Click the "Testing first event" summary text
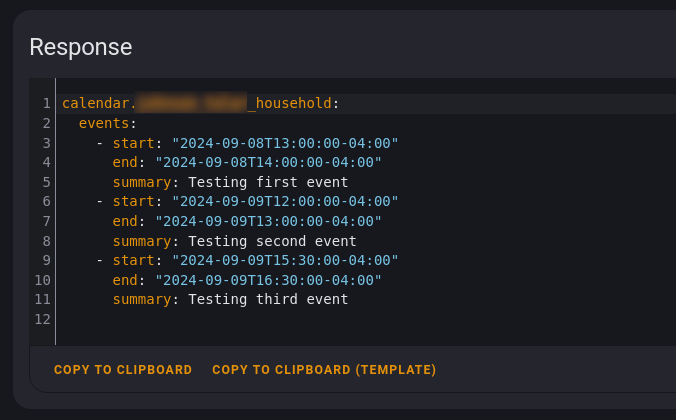This screenshot has width=676, height=420. (x=268, y=182)
